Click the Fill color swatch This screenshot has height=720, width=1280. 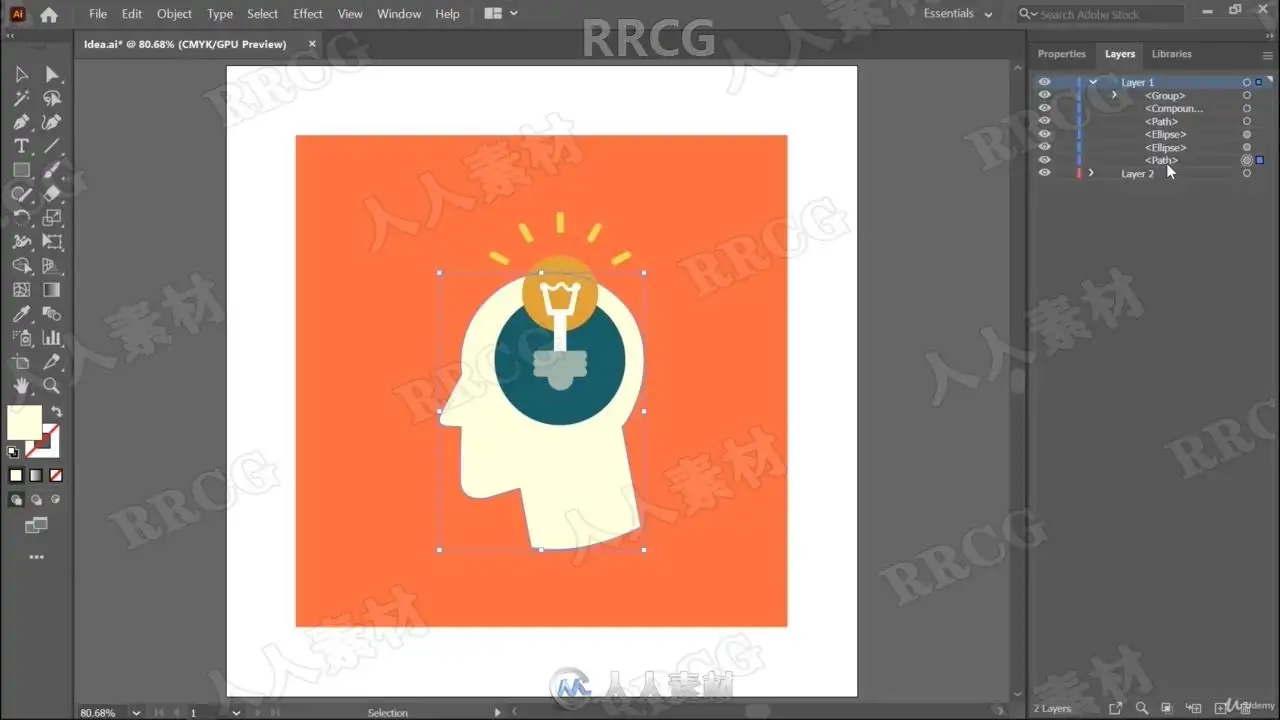coord(24,422)
